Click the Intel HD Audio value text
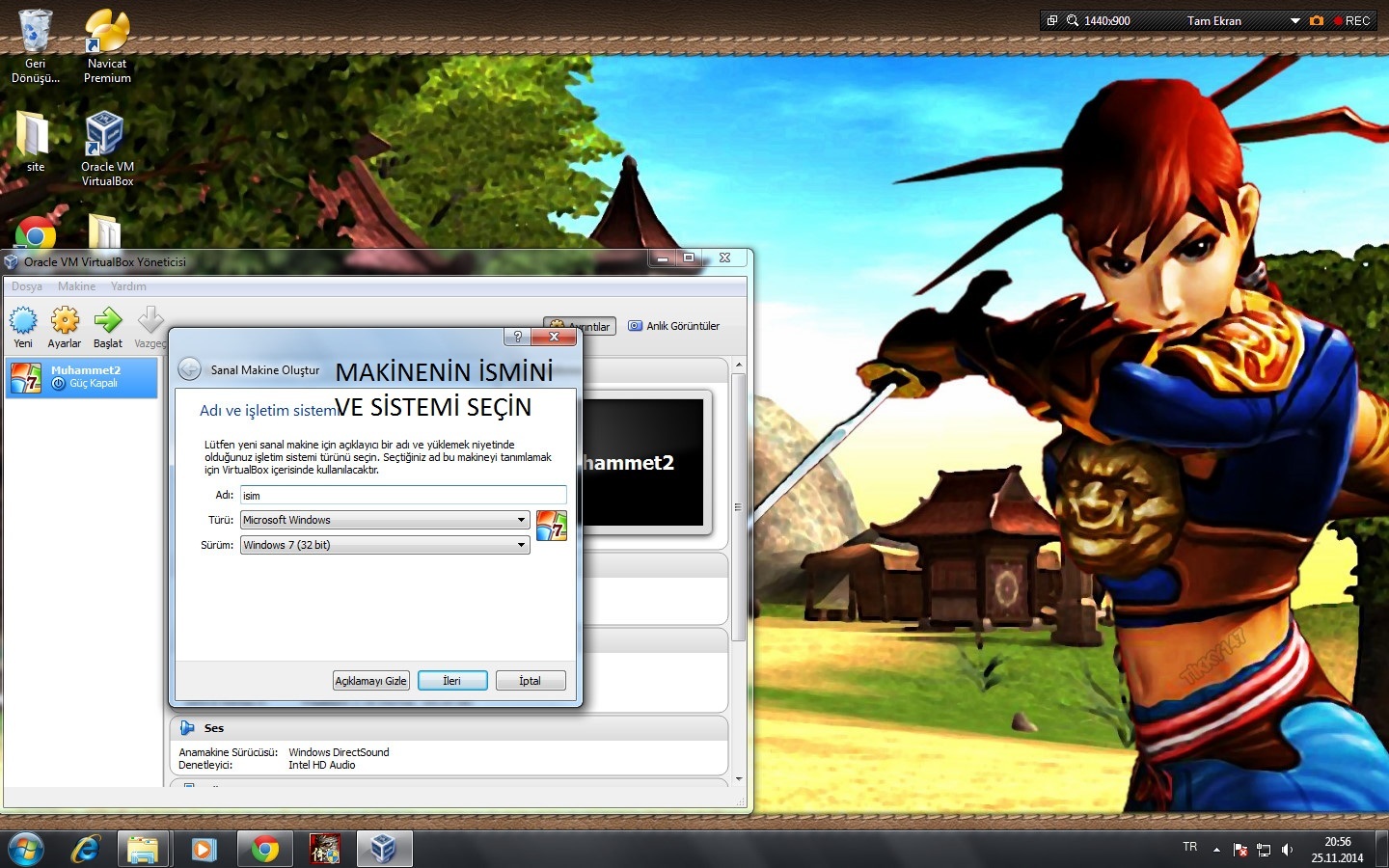1389x868 pixels. coord(322,765)
